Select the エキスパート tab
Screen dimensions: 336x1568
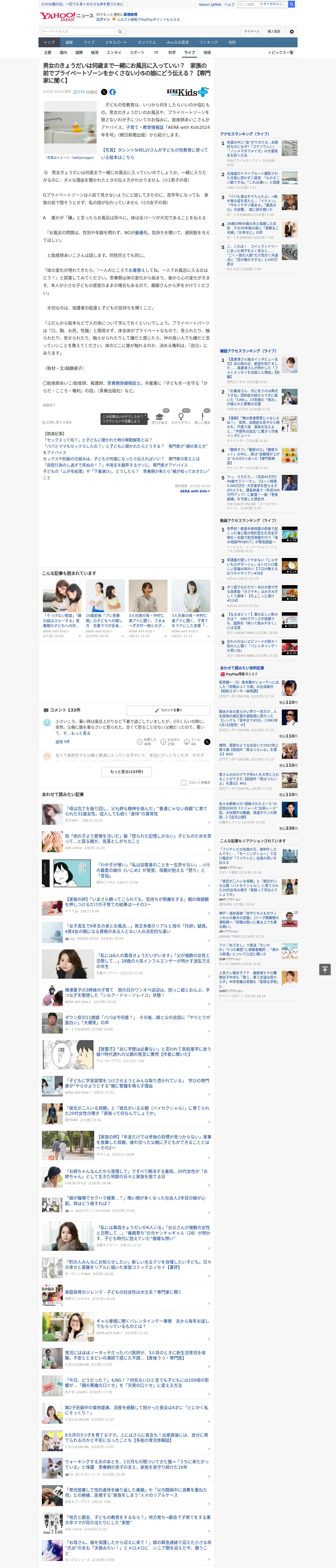tap(116, 43)
